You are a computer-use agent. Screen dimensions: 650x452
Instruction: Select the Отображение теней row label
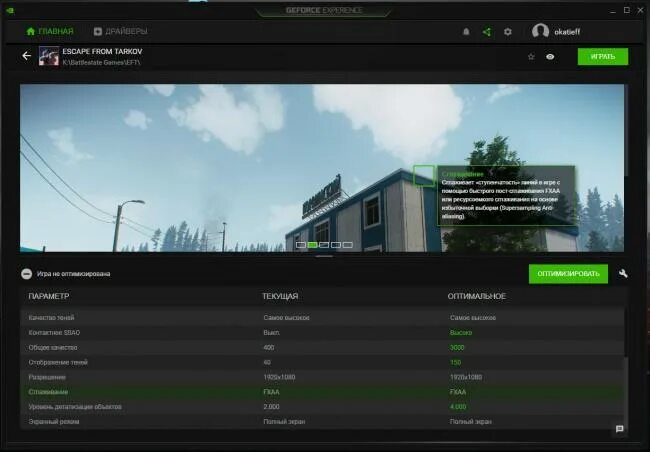[58, 362]
